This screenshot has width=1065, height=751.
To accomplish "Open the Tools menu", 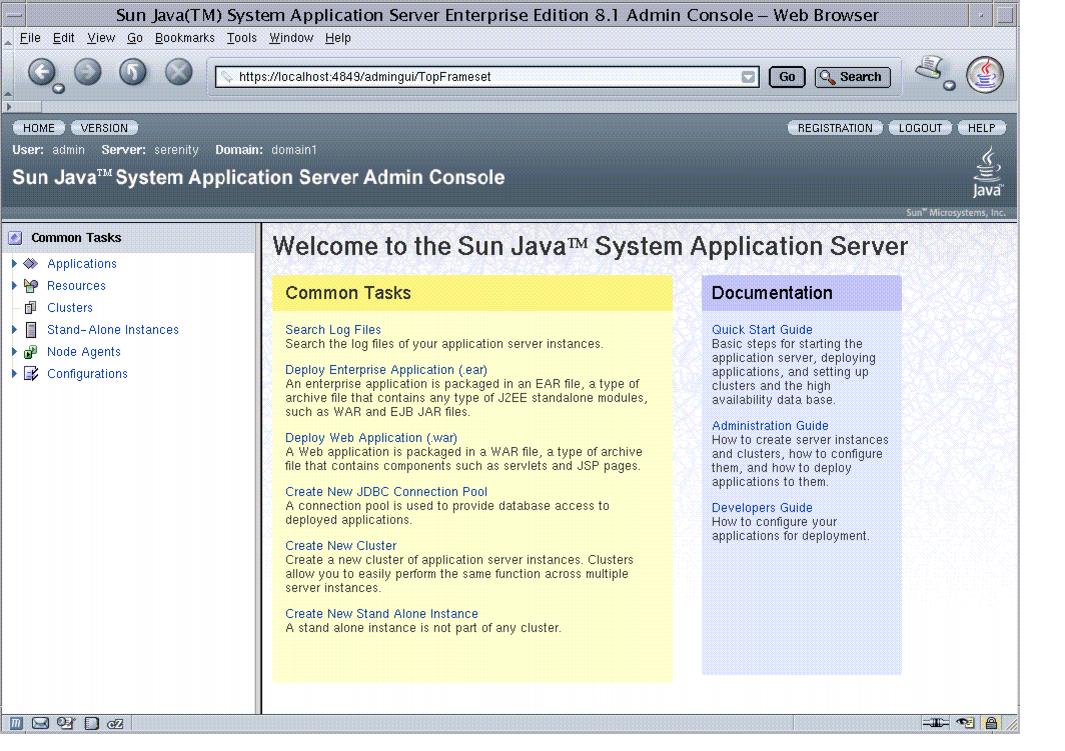I will (x=241, y=38).
